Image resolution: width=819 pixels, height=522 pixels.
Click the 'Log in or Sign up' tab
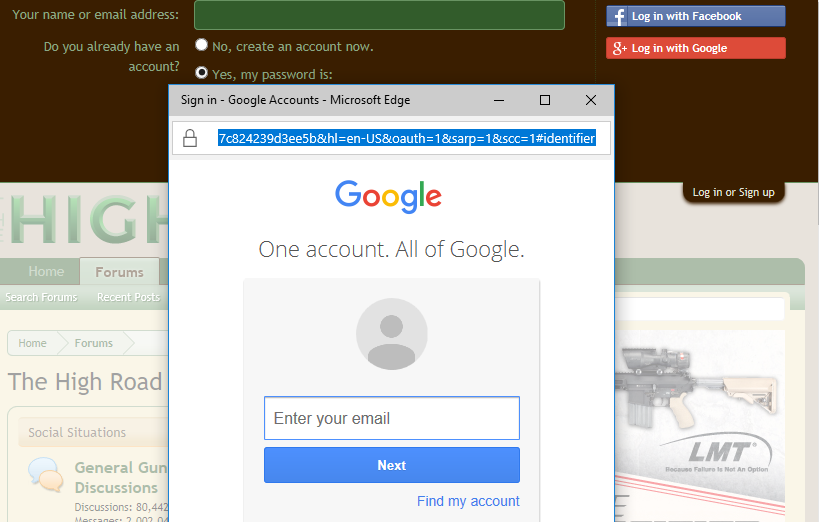pyautogui.click(x=733, y=192)
